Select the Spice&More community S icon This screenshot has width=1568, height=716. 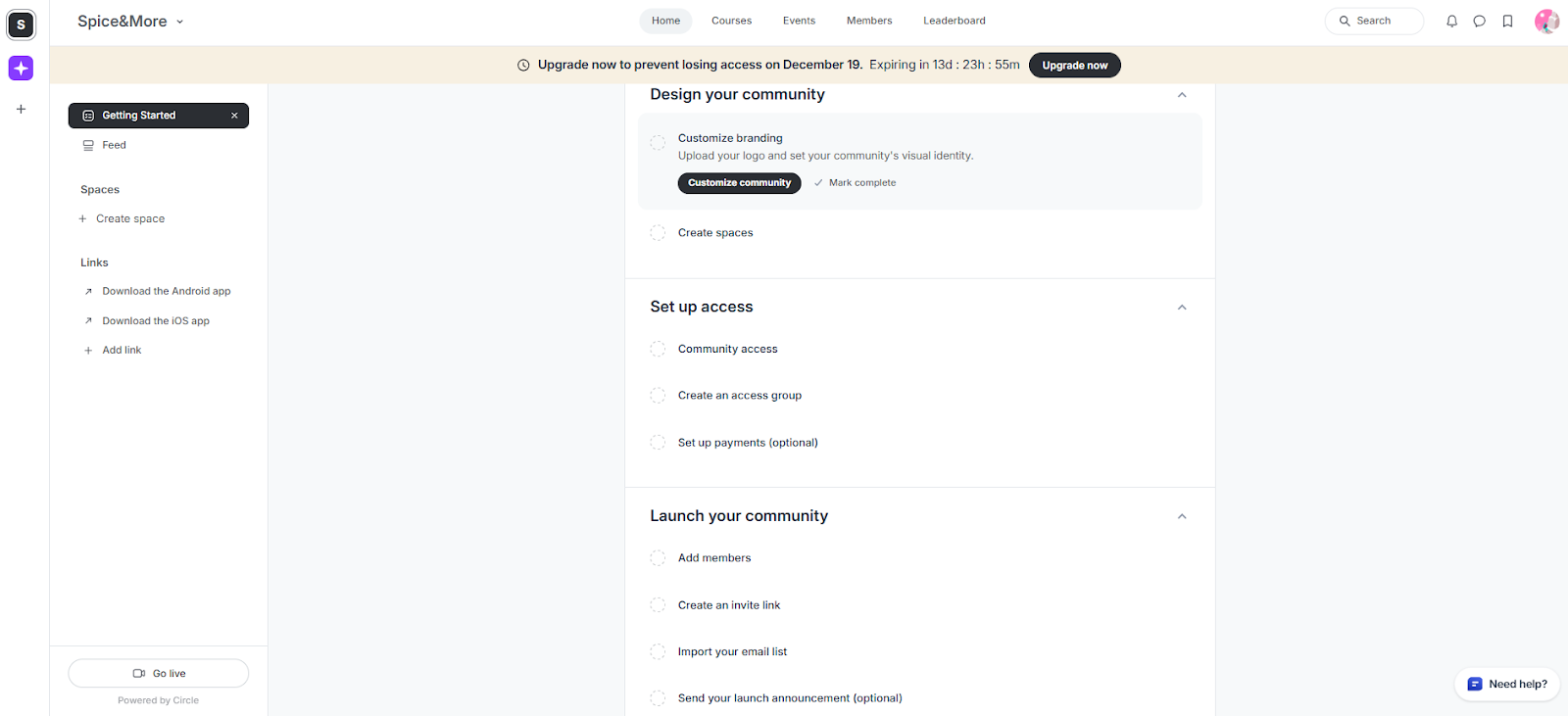22,24
